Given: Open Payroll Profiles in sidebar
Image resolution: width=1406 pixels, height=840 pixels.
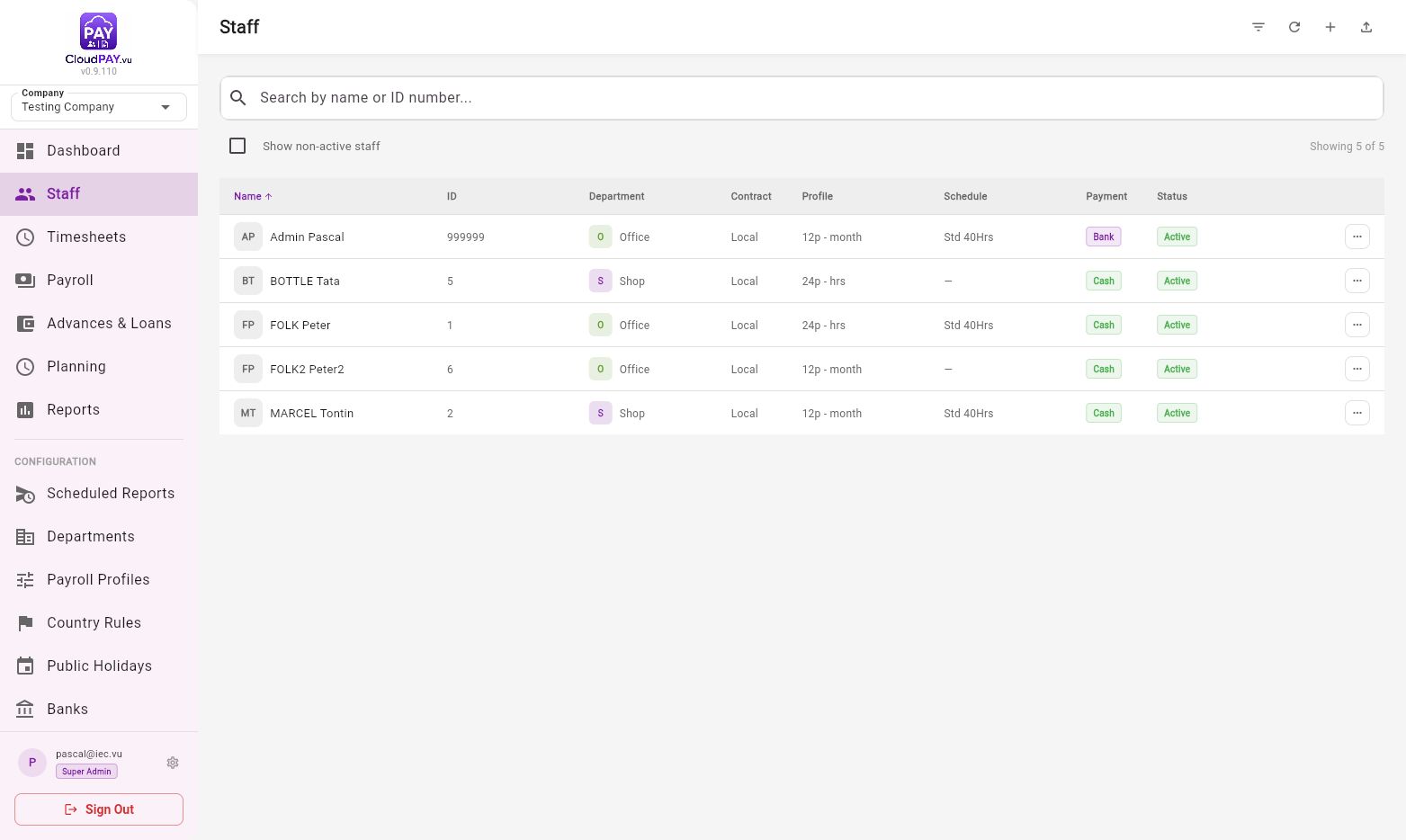Looking at the screenshot, I should (x=99, y=580).
